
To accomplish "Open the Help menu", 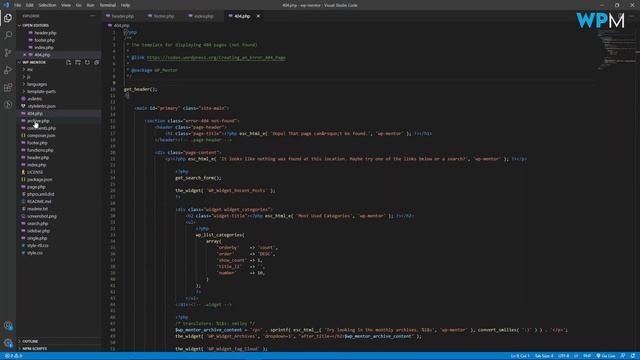I will coord(125,5).
